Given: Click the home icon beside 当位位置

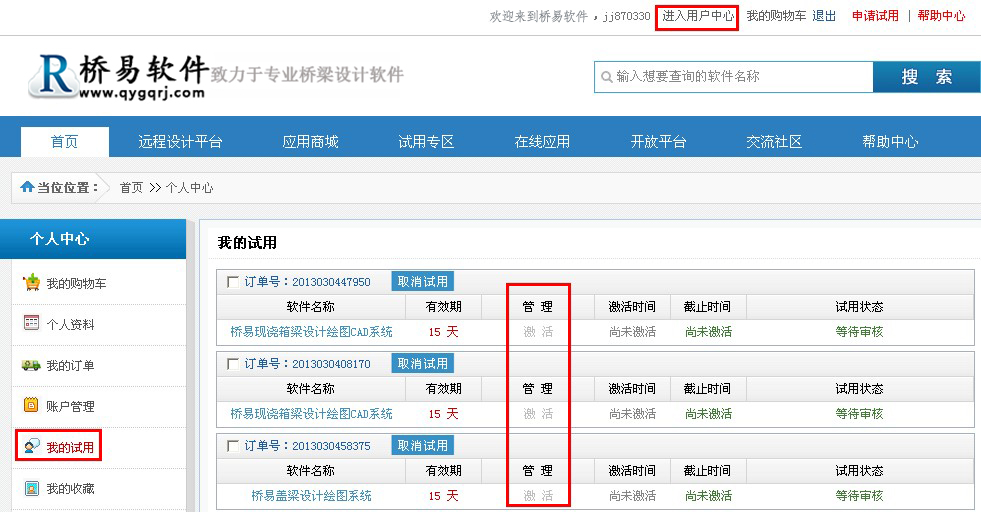Looking at the screenshot, I should (x=26, y=187).
